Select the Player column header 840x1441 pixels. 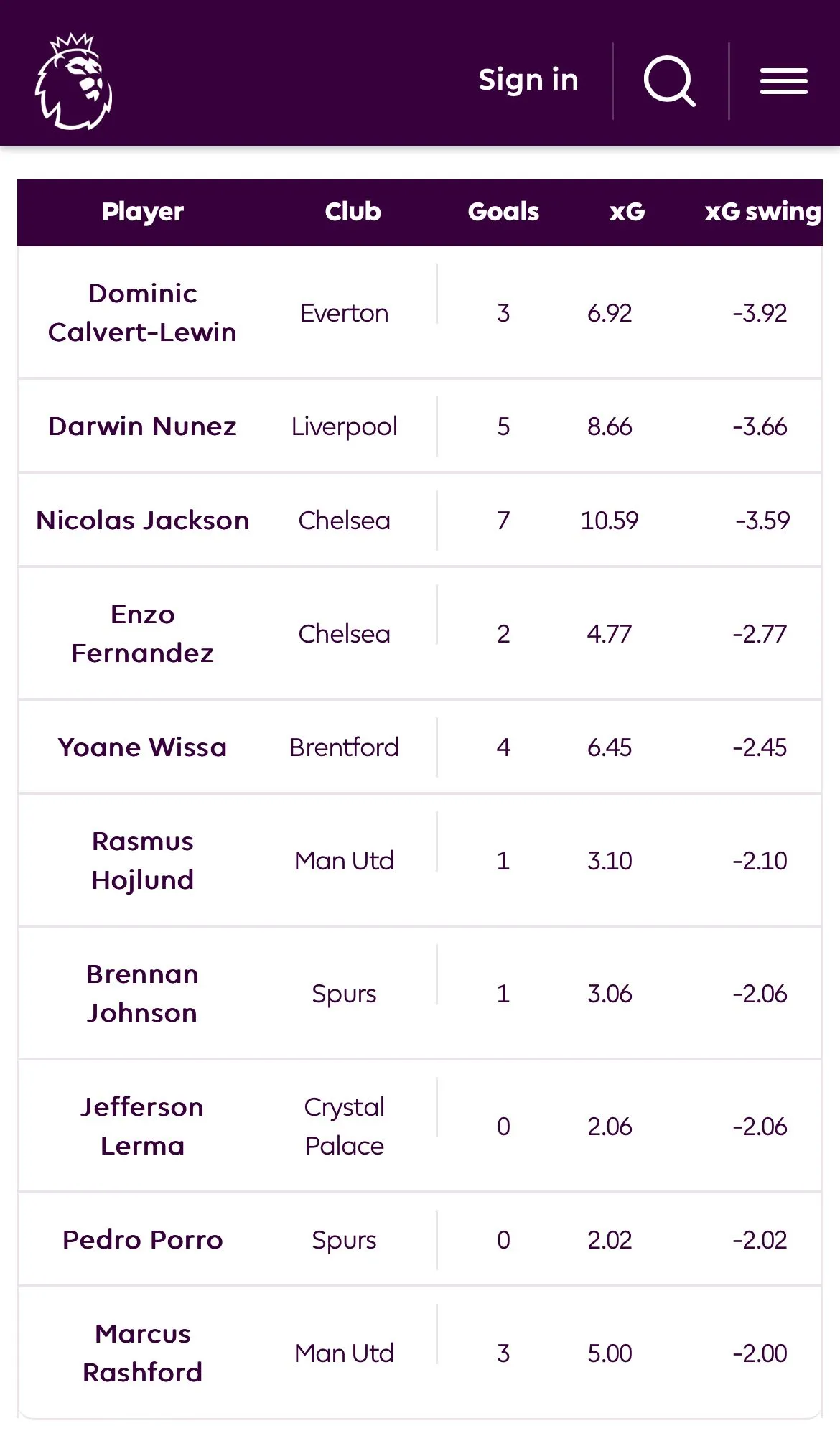point(143,212)
